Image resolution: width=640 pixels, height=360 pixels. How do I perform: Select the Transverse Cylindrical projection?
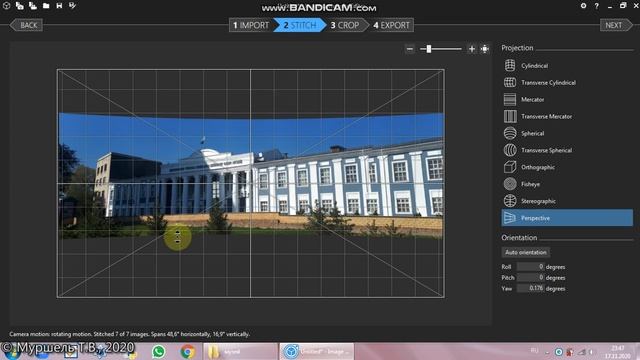tap(567, 82)
